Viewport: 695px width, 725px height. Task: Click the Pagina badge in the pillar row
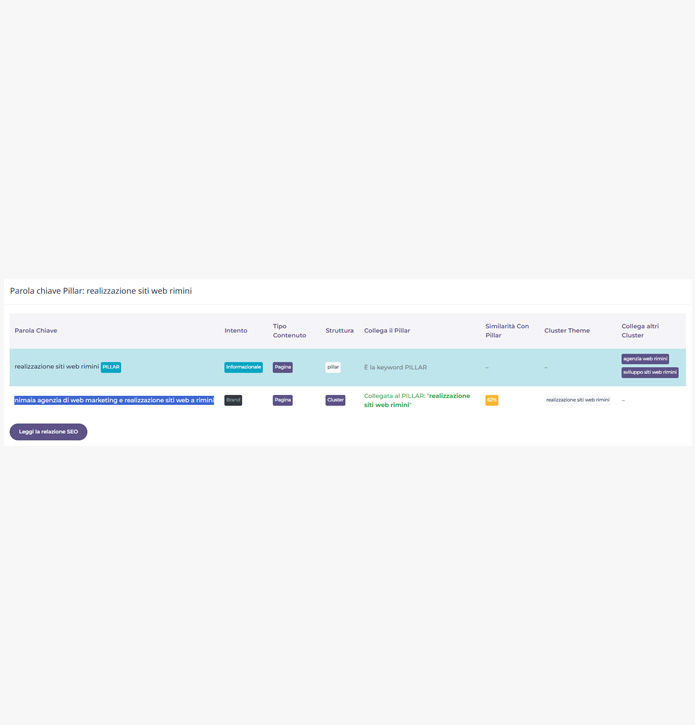point(283,367)
